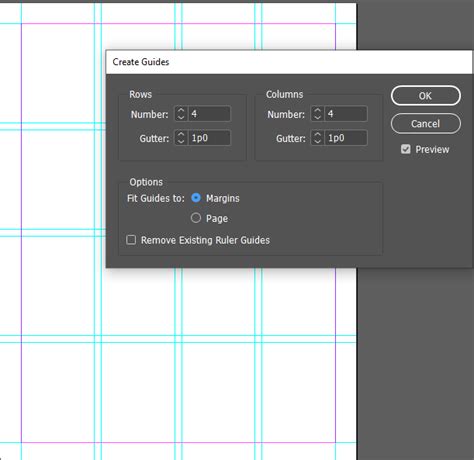Focus the Columns Number input field

coord(346,114)
